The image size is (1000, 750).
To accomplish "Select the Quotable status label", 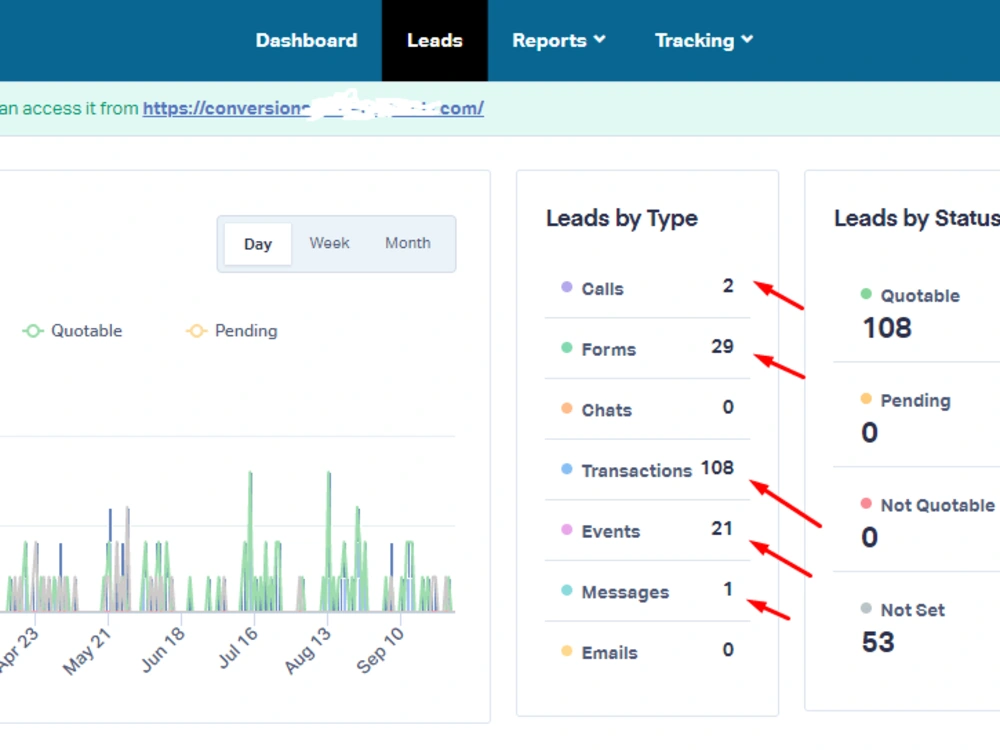I will tap(920, 296).
